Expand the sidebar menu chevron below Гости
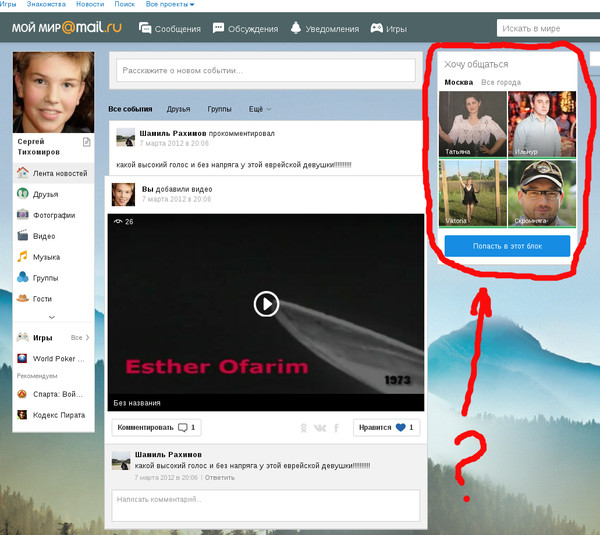This screenshot has width=600, height=535. click(x=52, y=317)
